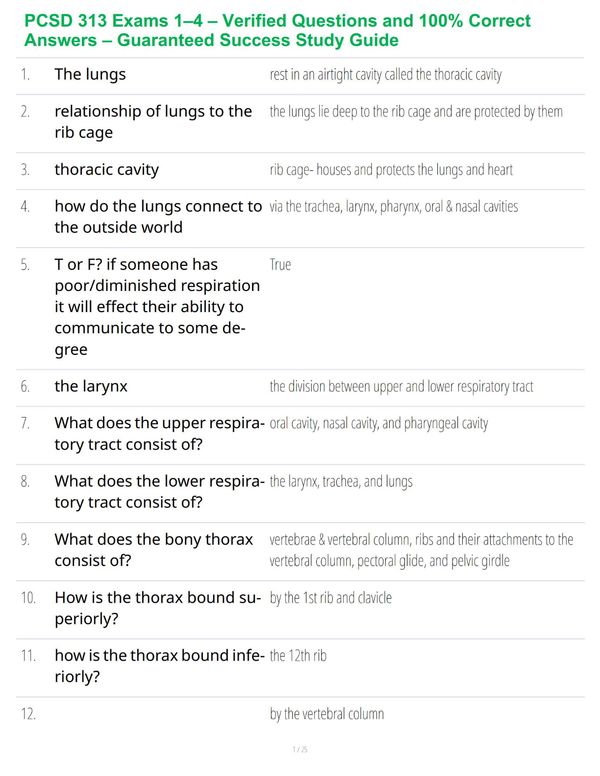
Task: Click answer 'rib cage- houses and protects the lungs'
Action: pyautogui.click(x=391, y=170)
